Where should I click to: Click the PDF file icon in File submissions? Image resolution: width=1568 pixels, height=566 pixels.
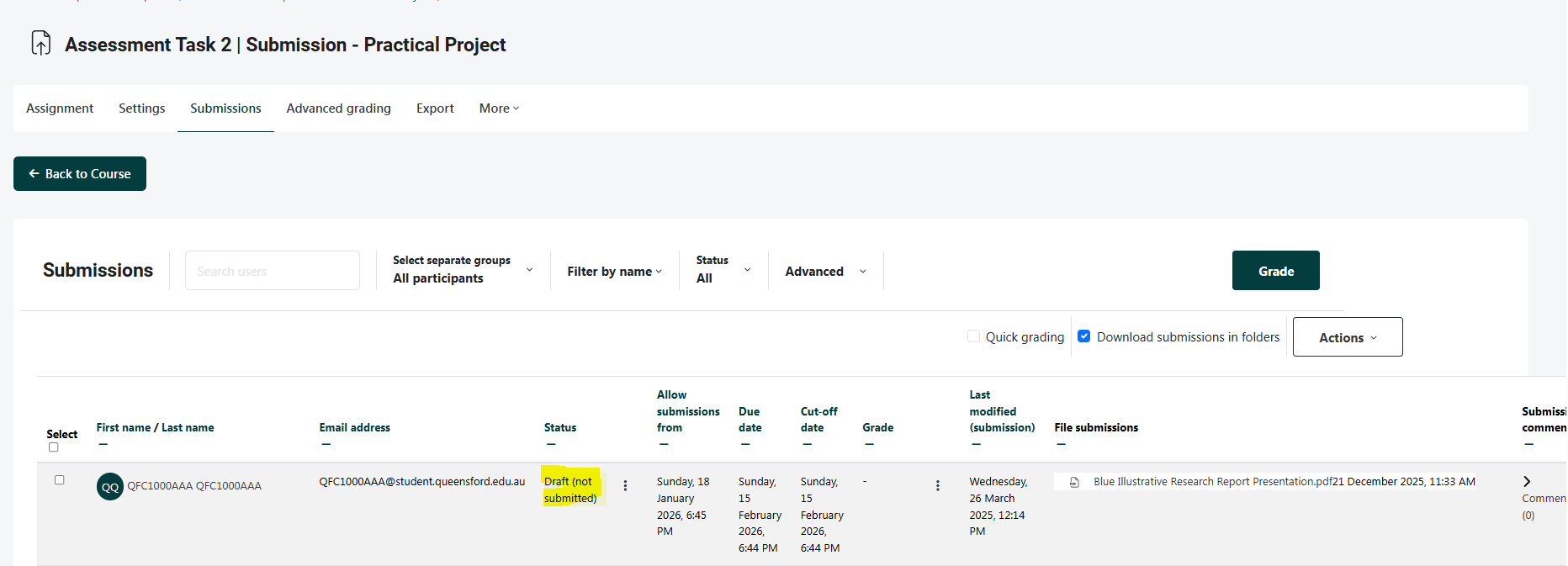[x=1074, y=483]
